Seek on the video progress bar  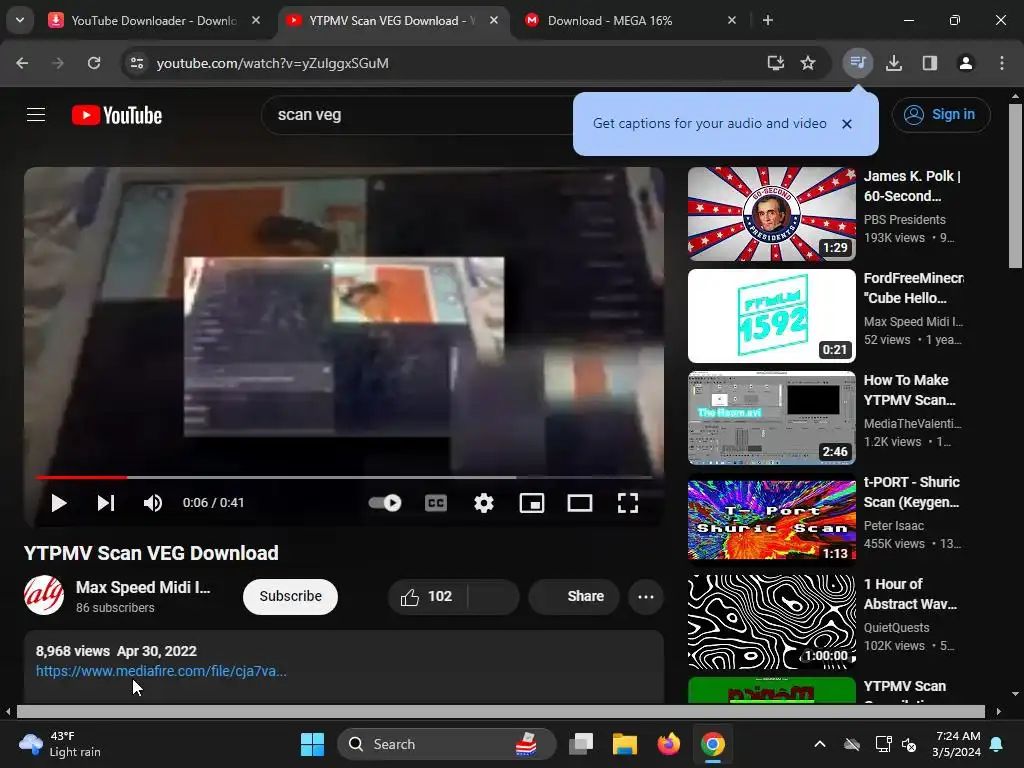pyautogui.click(x=344, y=477)
